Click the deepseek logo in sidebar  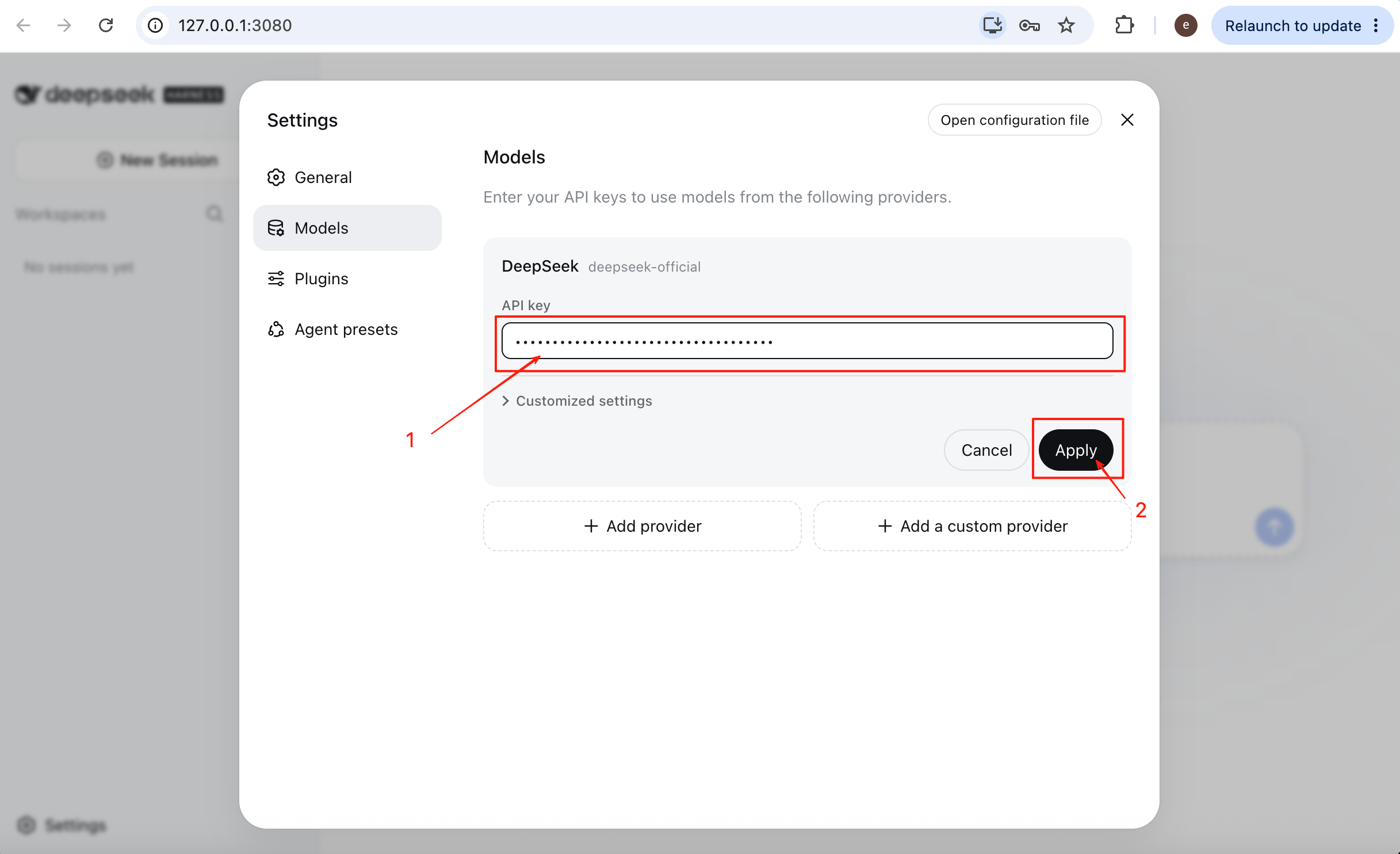point(119,94)
